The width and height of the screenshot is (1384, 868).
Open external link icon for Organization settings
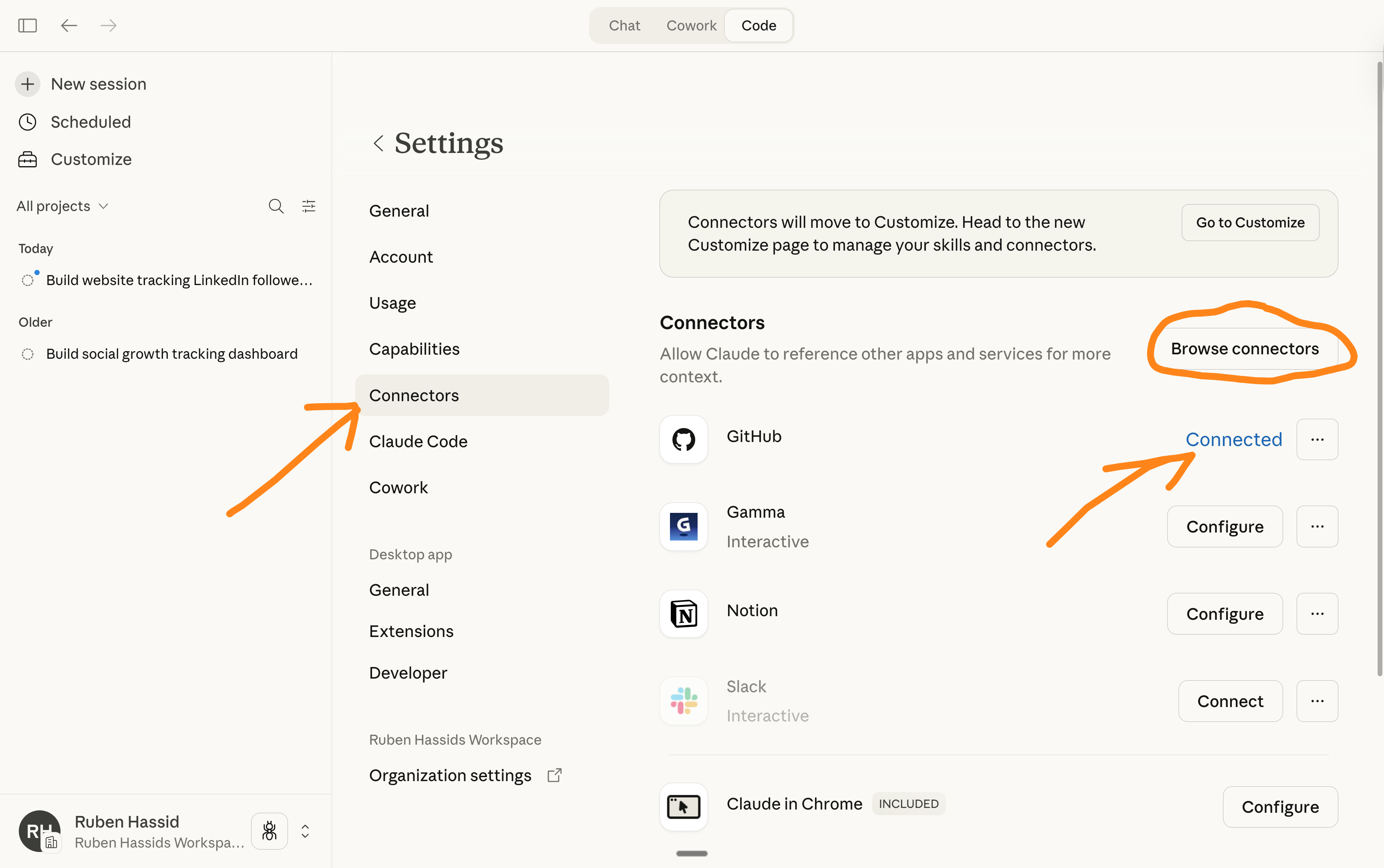tap(555, 775)
